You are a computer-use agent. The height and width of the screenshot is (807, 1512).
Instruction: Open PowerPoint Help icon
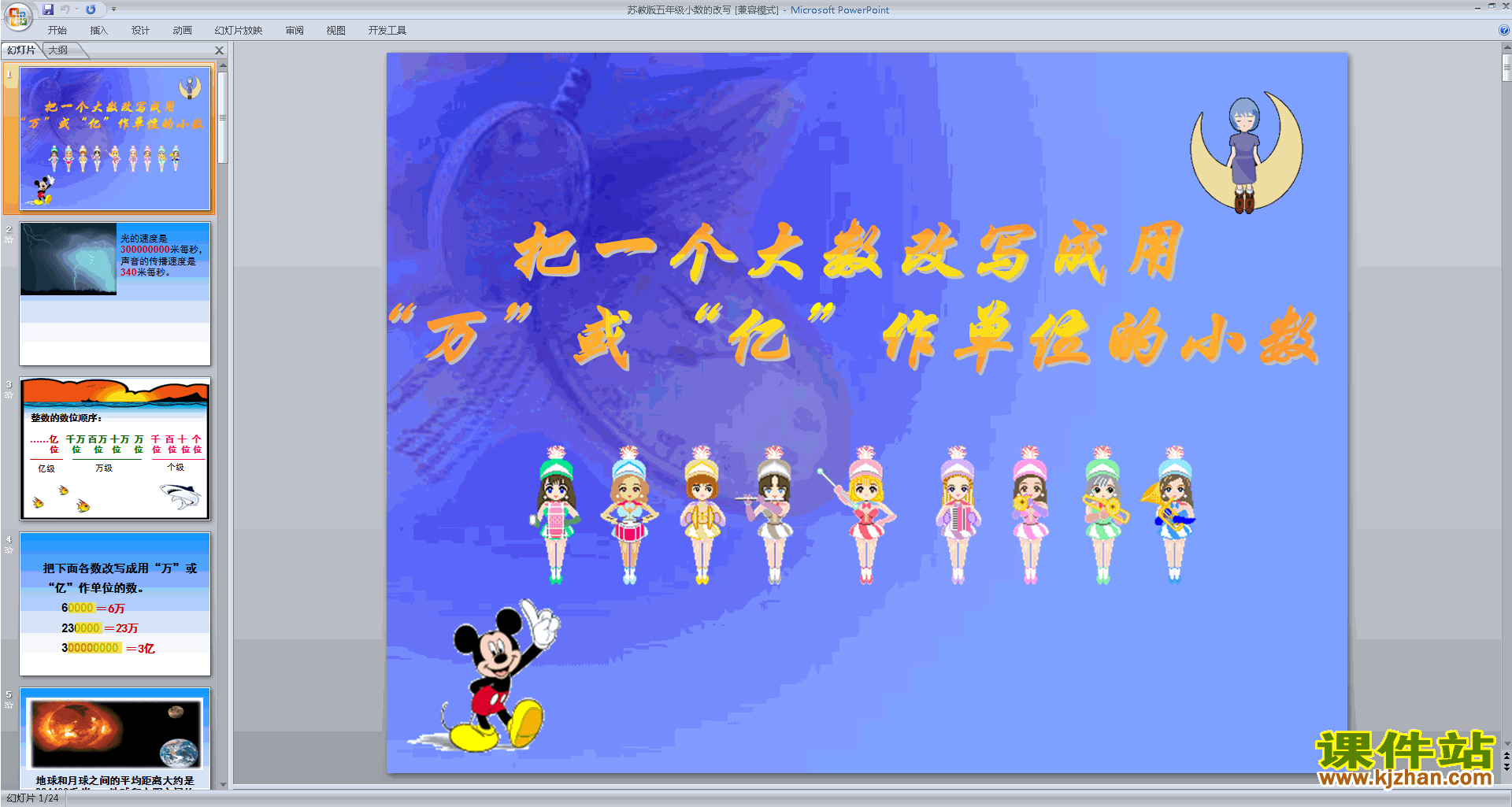coord(1503,31)
